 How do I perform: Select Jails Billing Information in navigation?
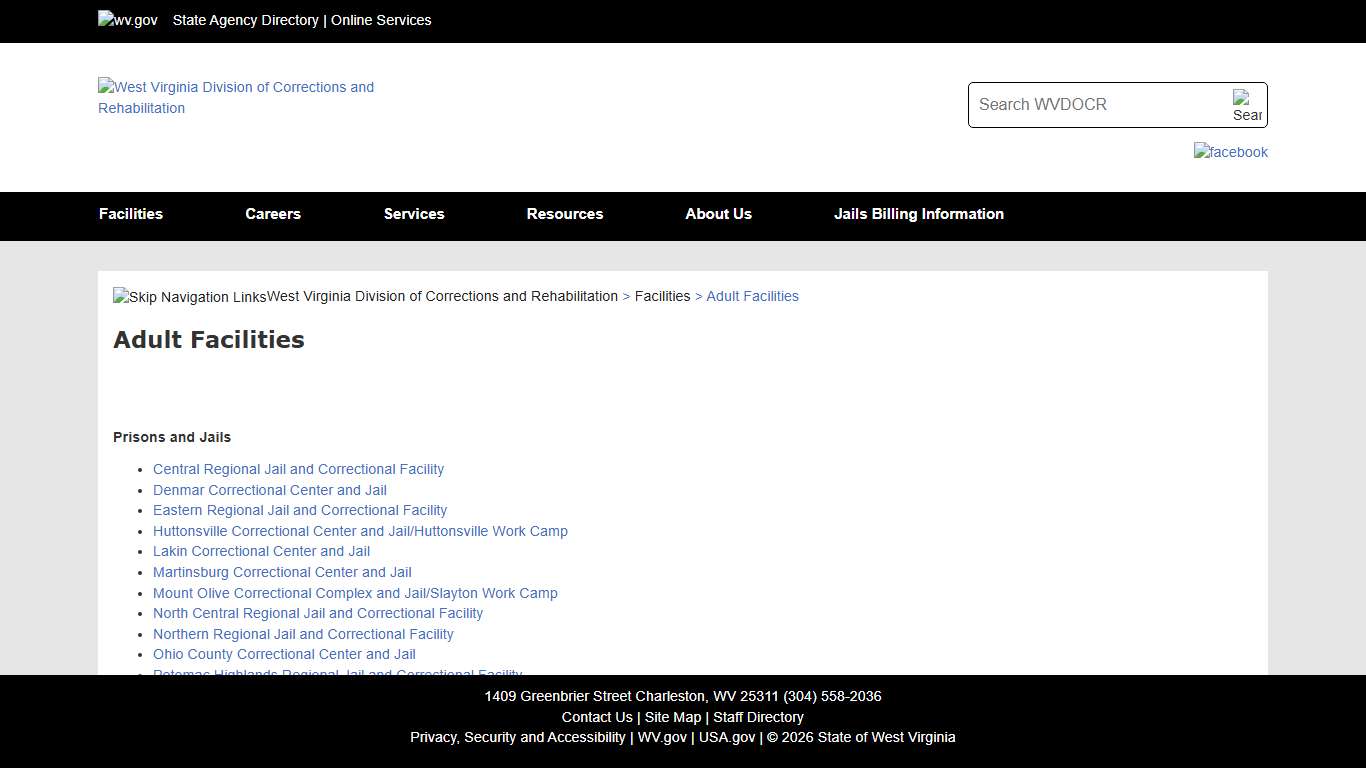point(919,214)
